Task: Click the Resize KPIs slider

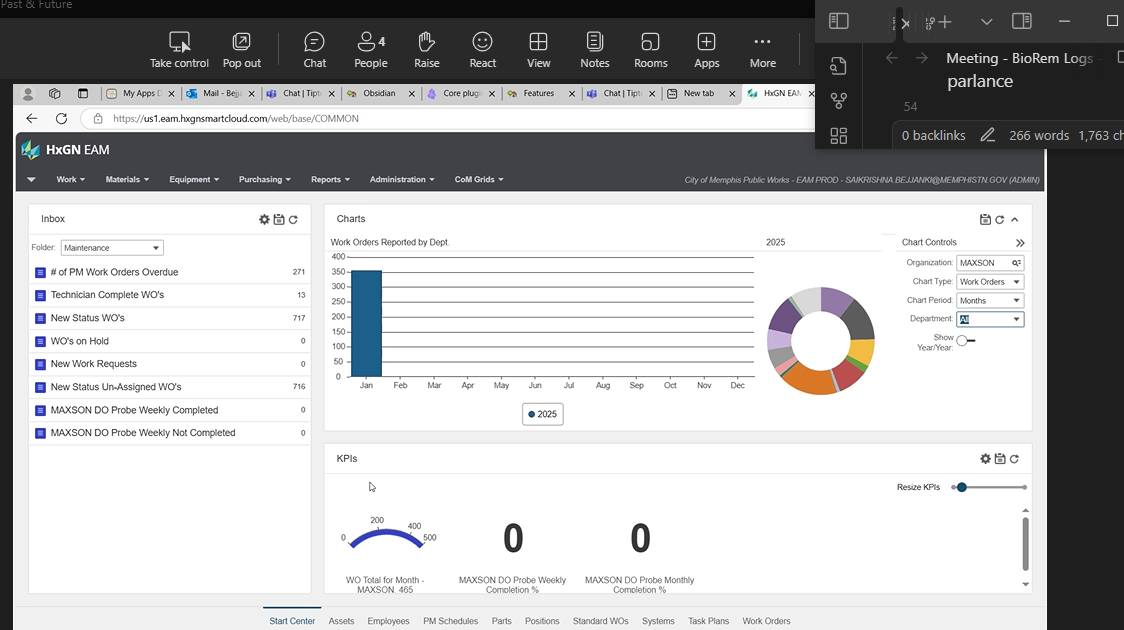Action: coord(961,487)
